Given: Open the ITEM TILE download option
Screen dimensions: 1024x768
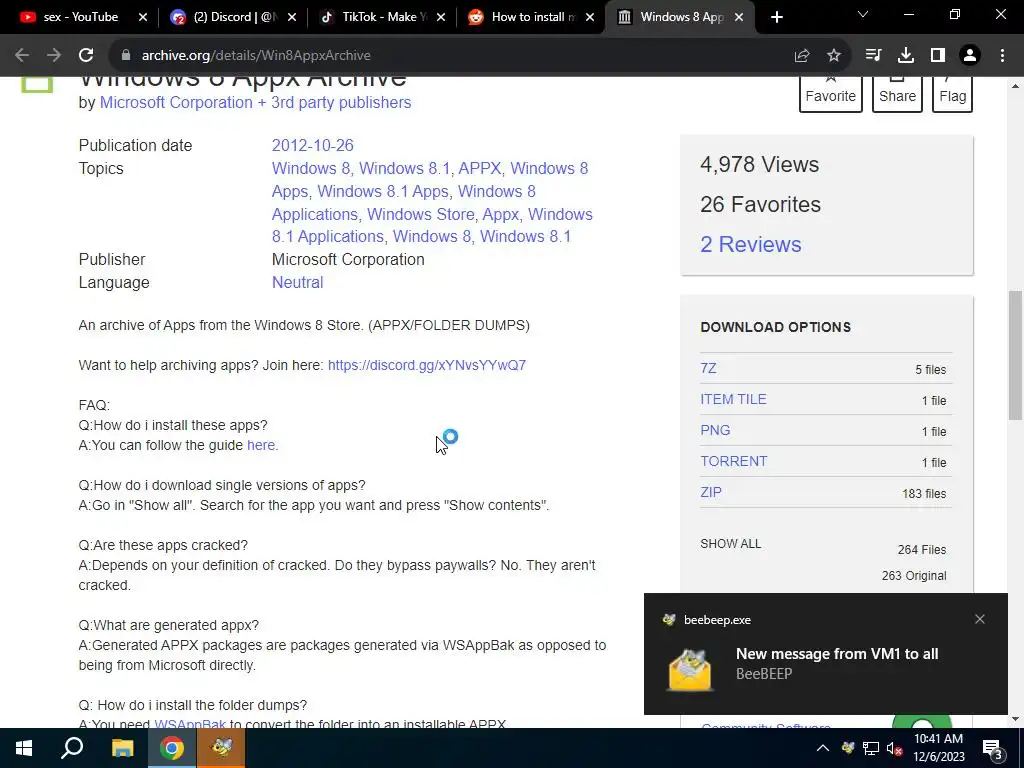Looking at the screenshot, I should (733, 399).
